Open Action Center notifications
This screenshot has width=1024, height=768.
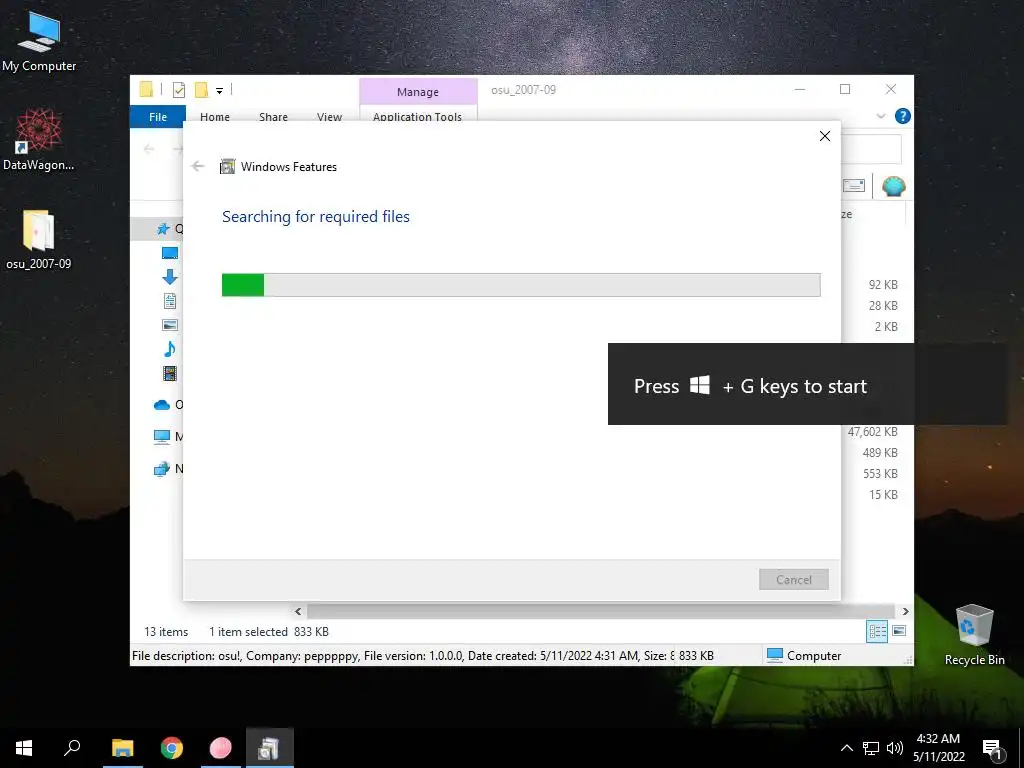993,748
